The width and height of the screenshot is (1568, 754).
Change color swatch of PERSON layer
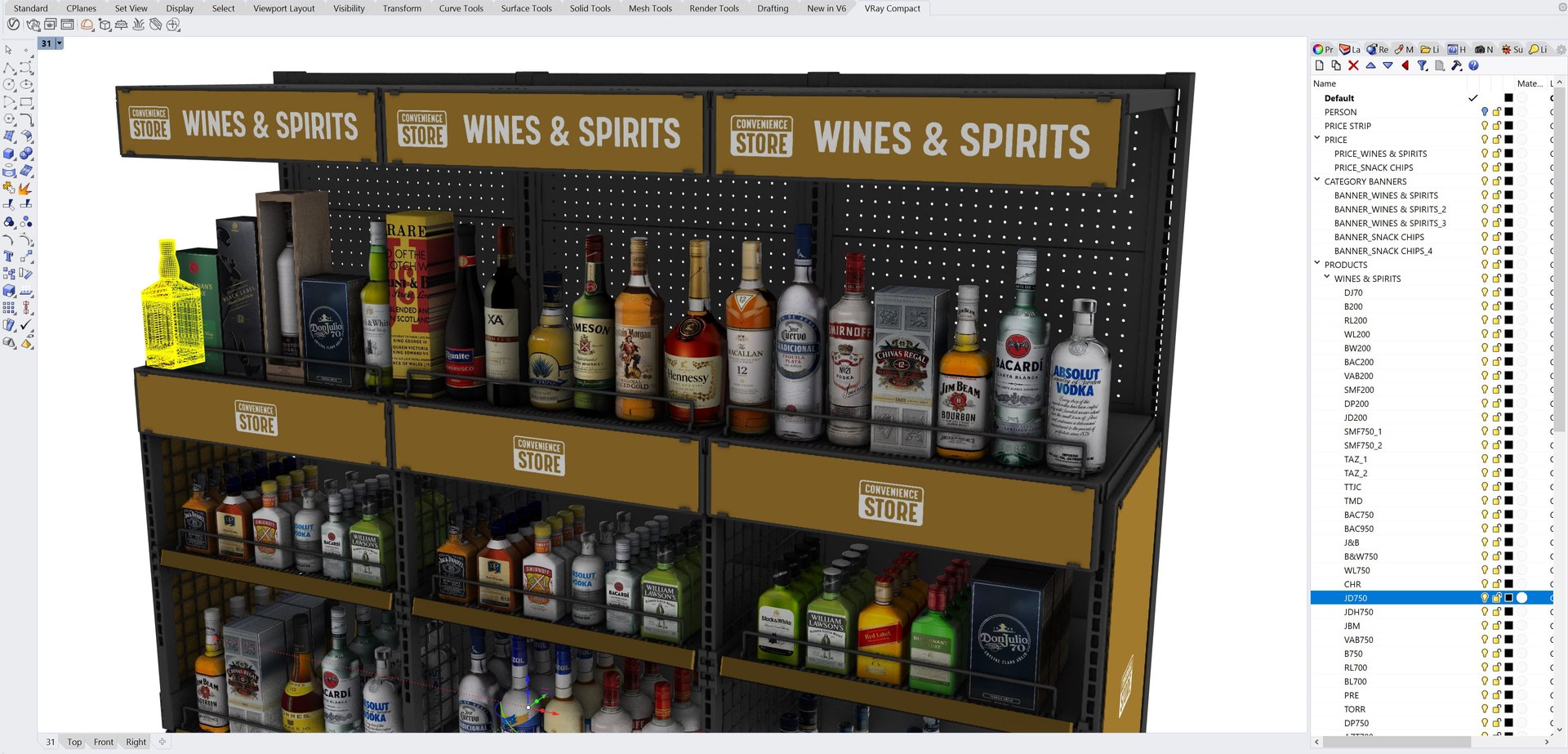tap(1508, 112)
